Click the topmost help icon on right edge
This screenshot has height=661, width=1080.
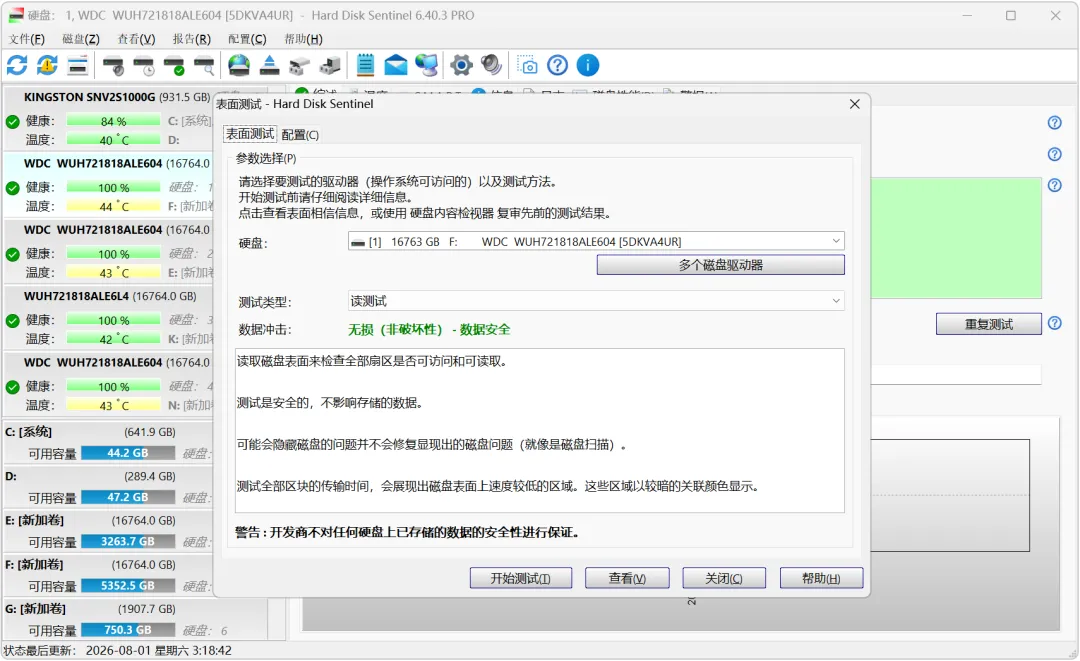(1055, 123)
